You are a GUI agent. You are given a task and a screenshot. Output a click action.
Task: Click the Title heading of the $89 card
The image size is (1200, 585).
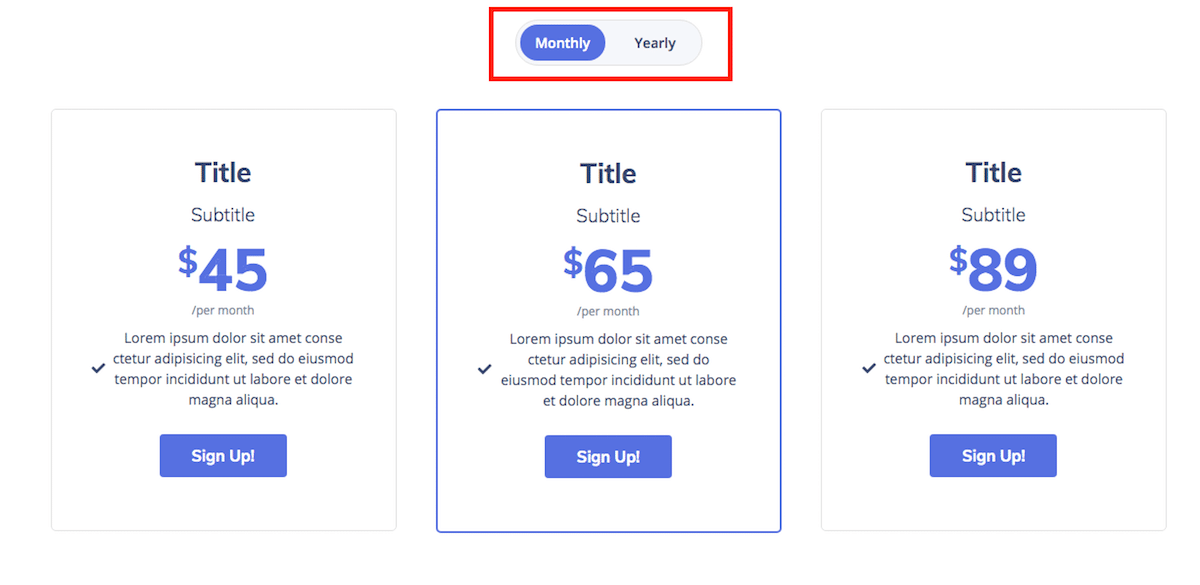[993, 173]
